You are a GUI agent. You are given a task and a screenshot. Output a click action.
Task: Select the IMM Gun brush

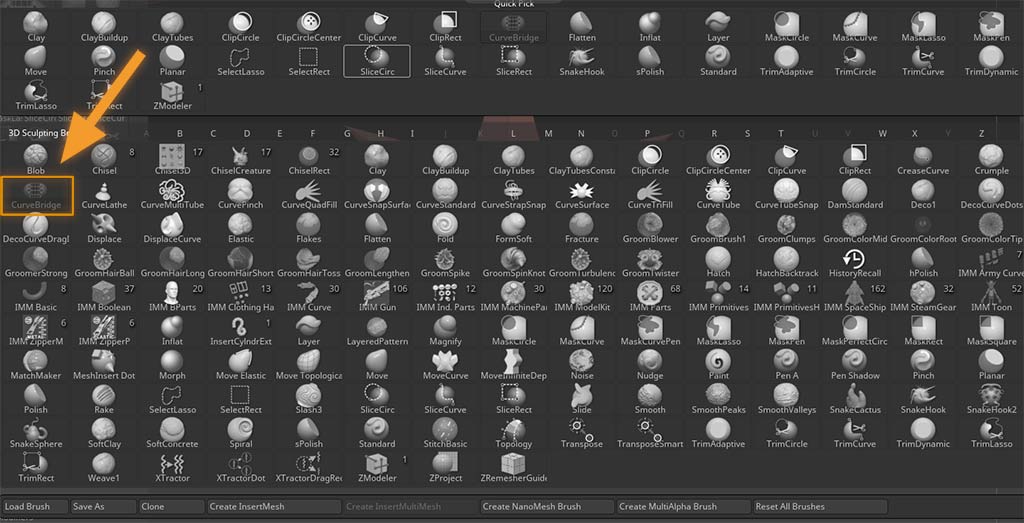pos(377,296)
